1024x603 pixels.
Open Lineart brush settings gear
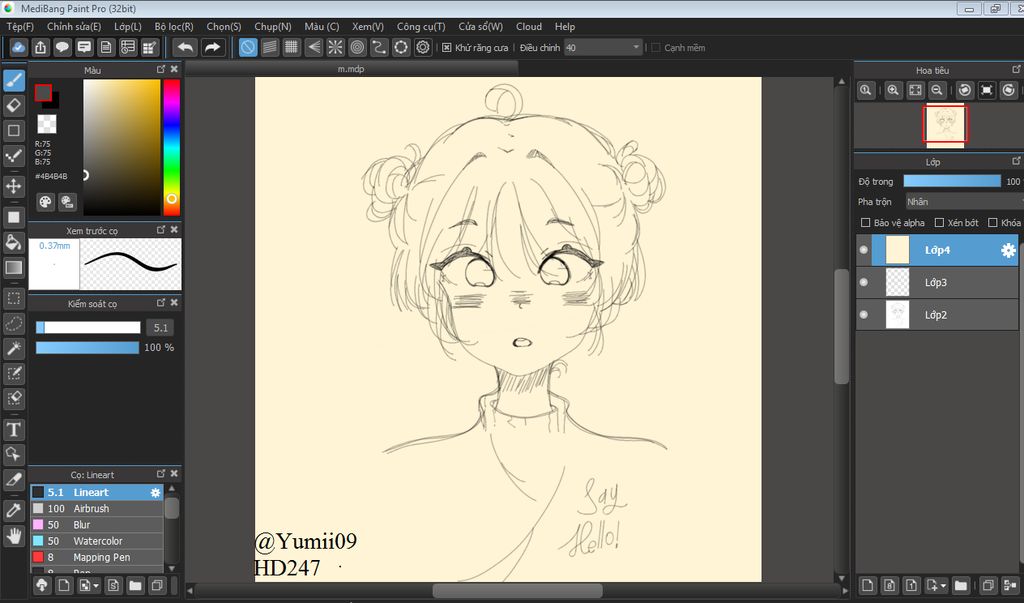tap(155, 493)
